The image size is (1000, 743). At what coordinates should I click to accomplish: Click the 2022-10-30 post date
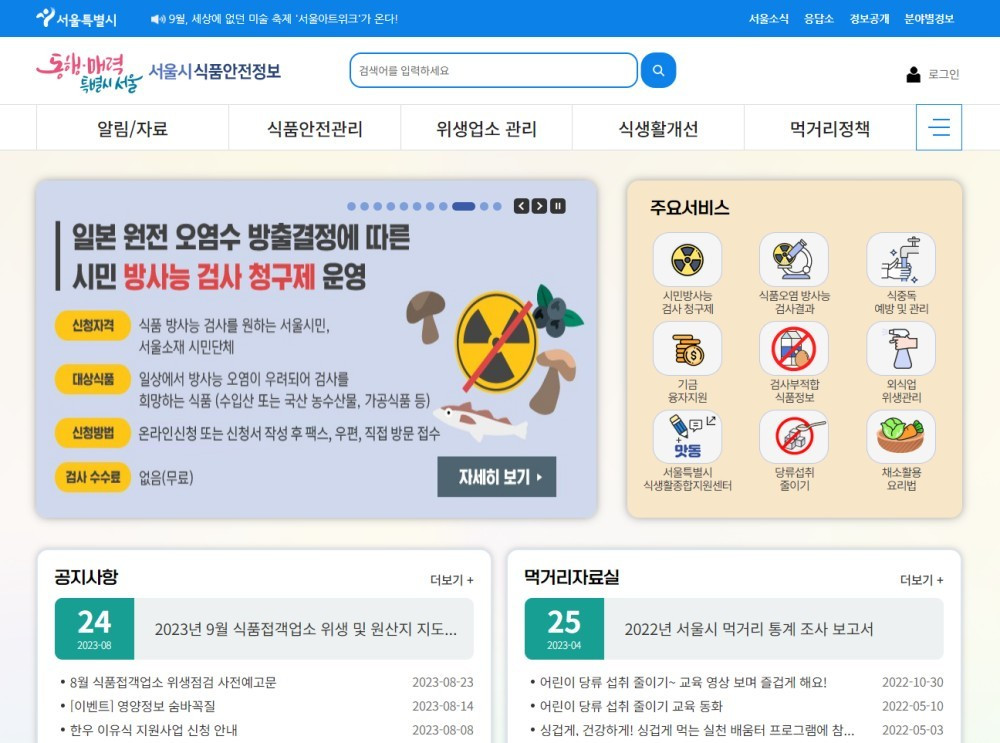(913, 682)
